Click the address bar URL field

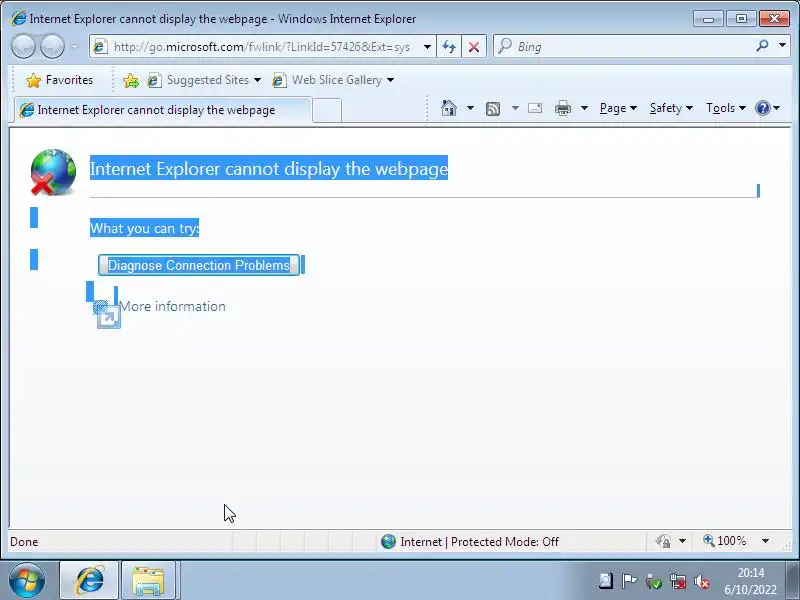click(261, 47)
